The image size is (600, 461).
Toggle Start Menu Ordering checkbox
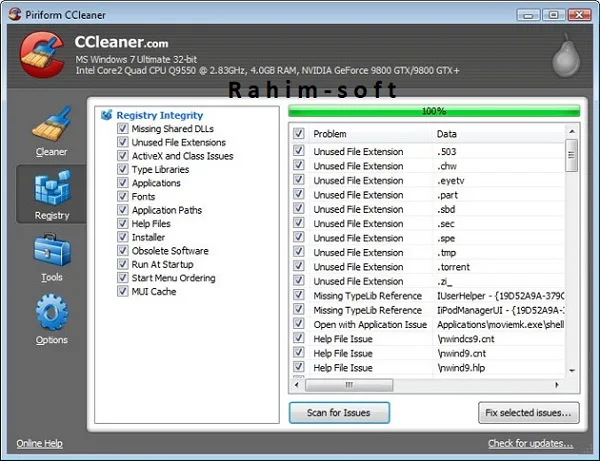(x=122, y=278)
